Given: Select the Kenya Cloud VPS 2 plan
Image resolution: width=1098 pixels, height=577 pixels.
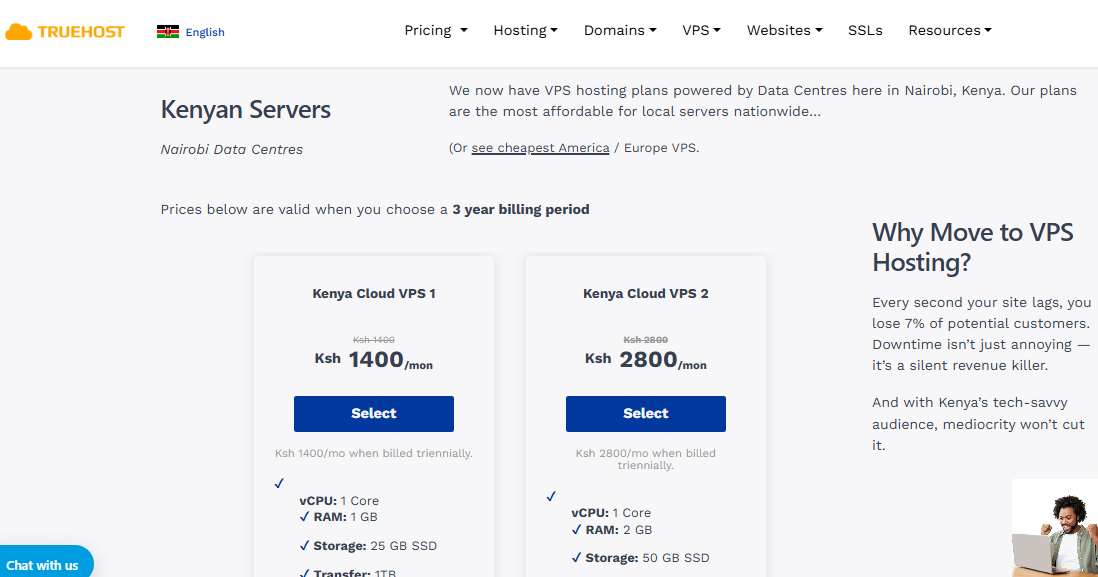Looking at the screenshot, I should click(x=646, y=414).
